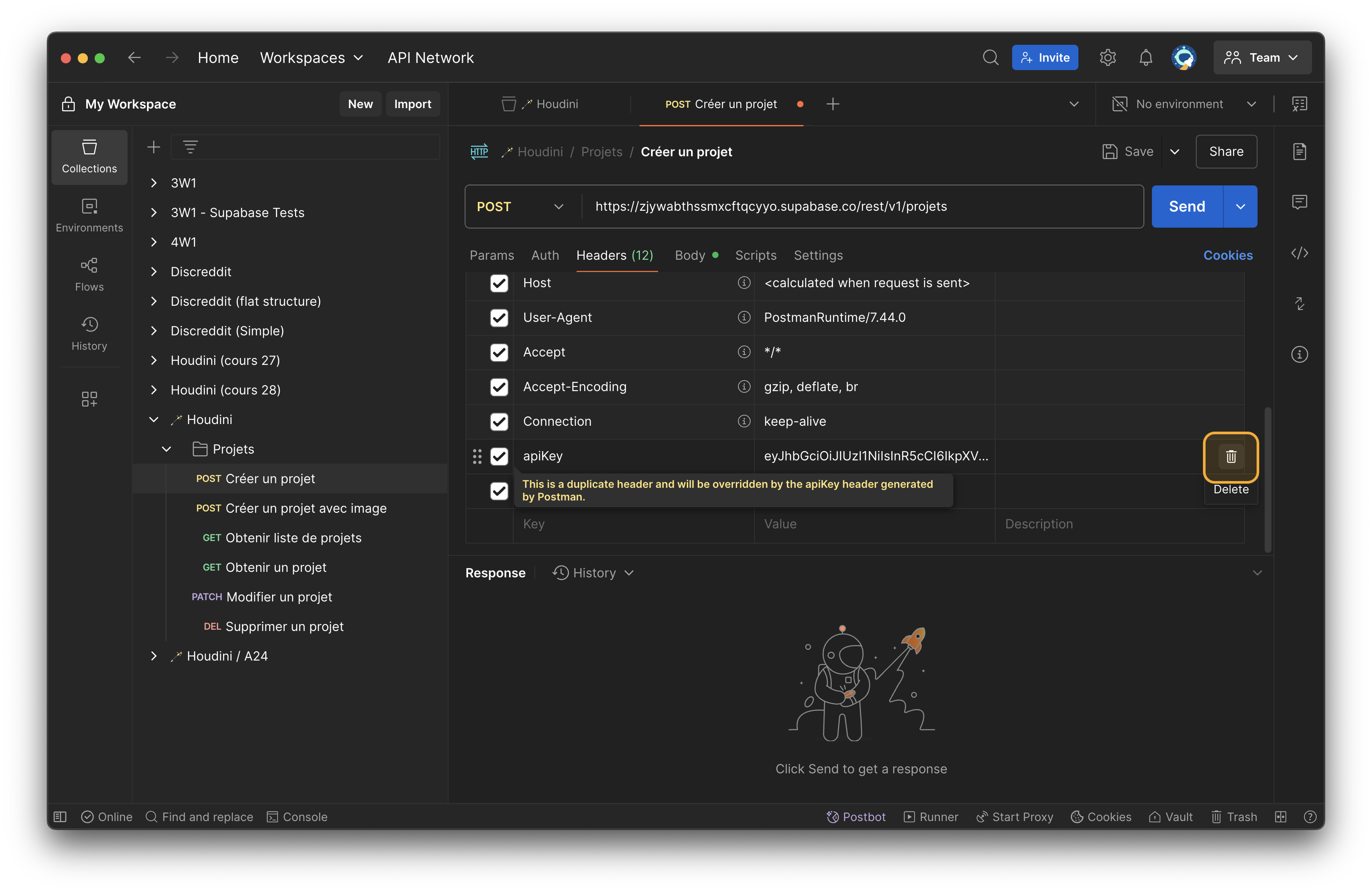Open the Team dropdown
The height and width of the screenshot is (892, 1372).
(1262, 57)
